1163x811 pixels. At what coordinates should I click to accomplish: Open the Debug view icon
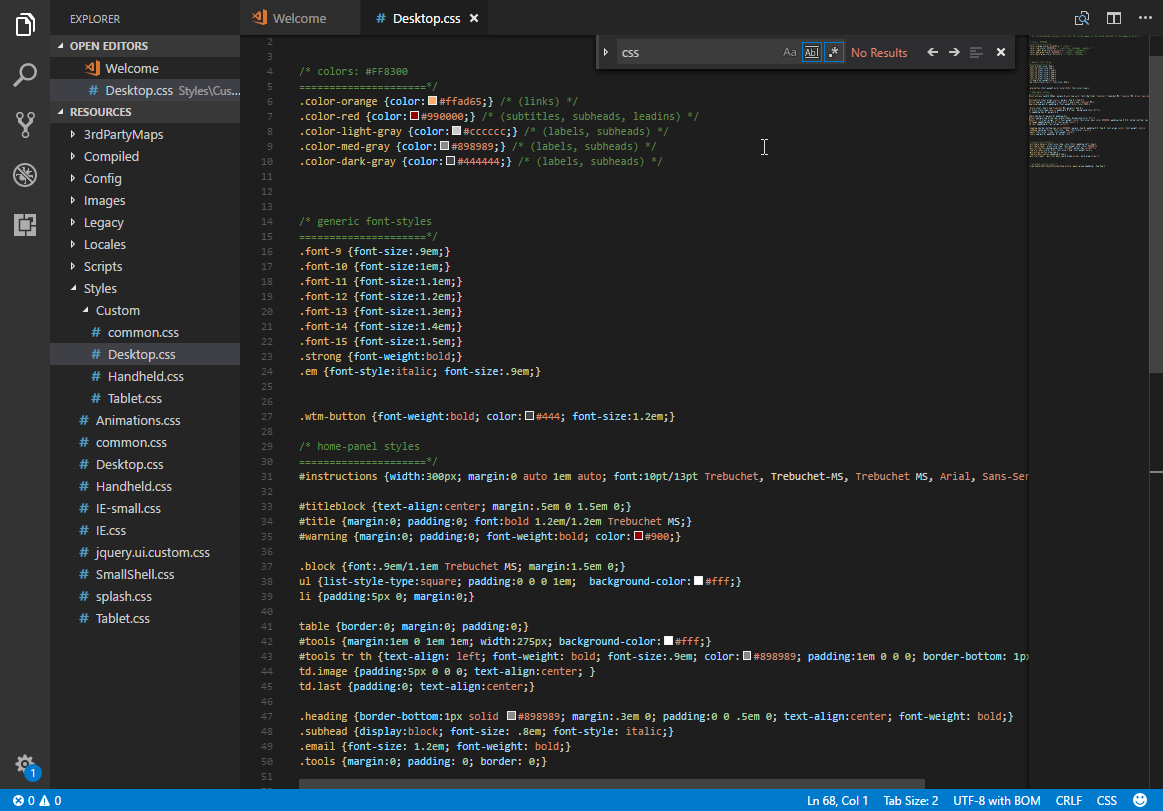tap(25, 175)
